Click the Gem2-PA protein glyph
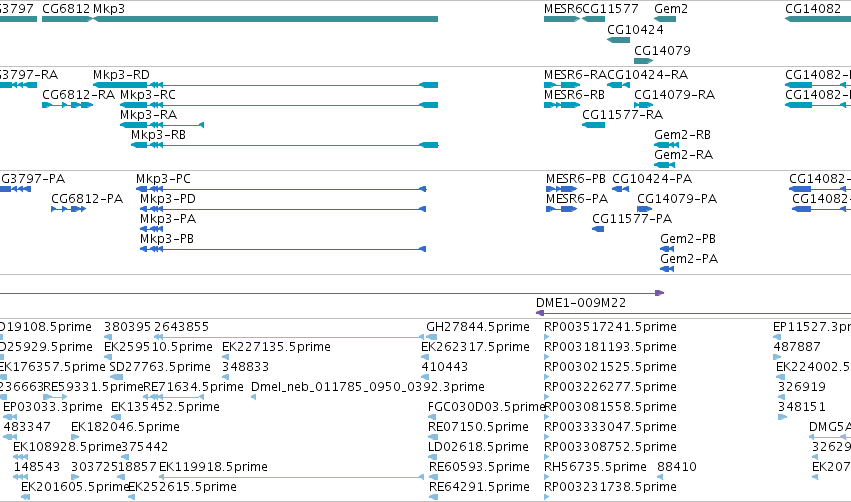Screen dimensions: 851x502 click(667, 269)
